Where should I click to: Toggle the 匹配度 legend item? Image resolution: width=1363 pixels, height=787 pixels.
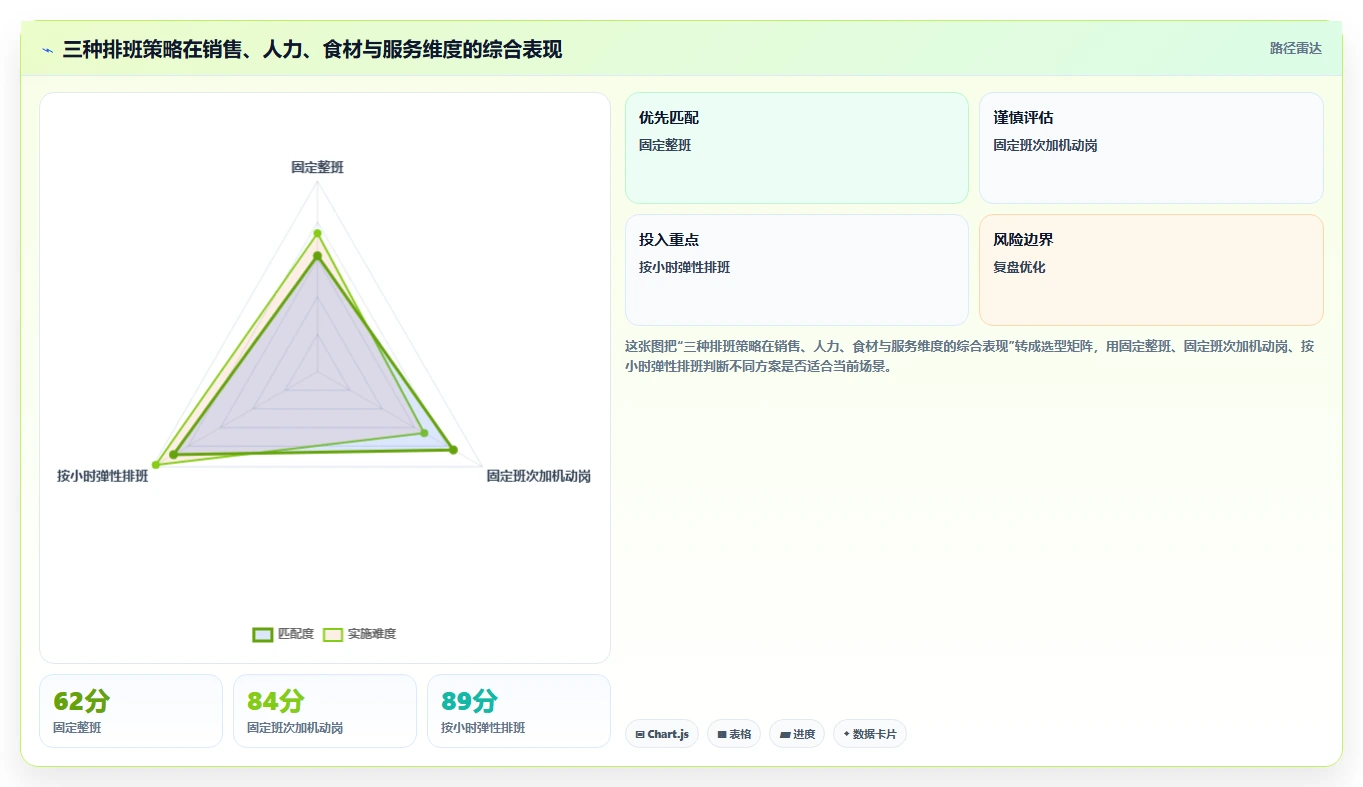[x=284, y=634]
